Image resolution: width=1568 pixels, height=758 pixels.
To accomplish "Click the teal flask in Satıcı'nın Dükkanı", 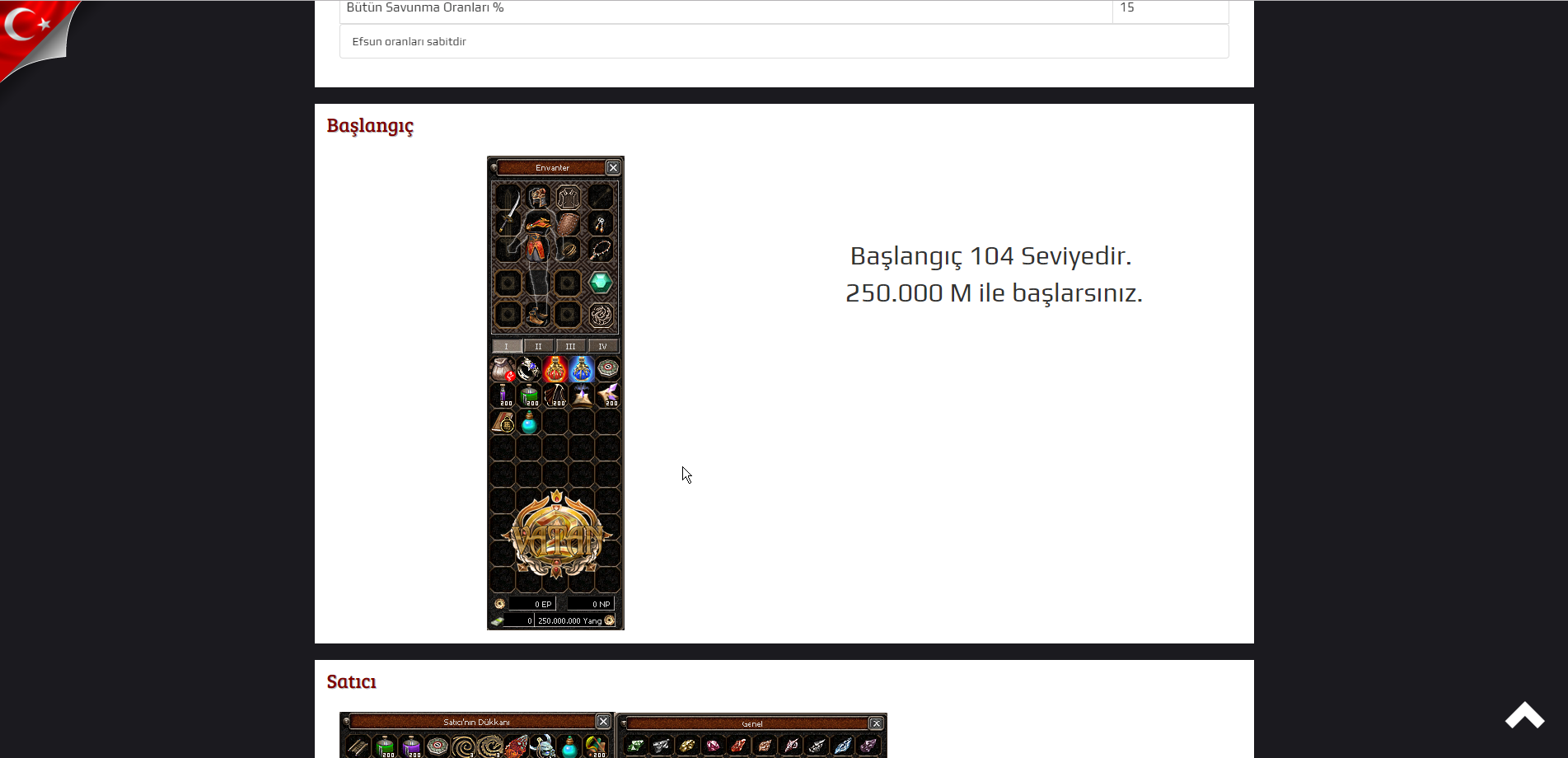I will (569, 747).
